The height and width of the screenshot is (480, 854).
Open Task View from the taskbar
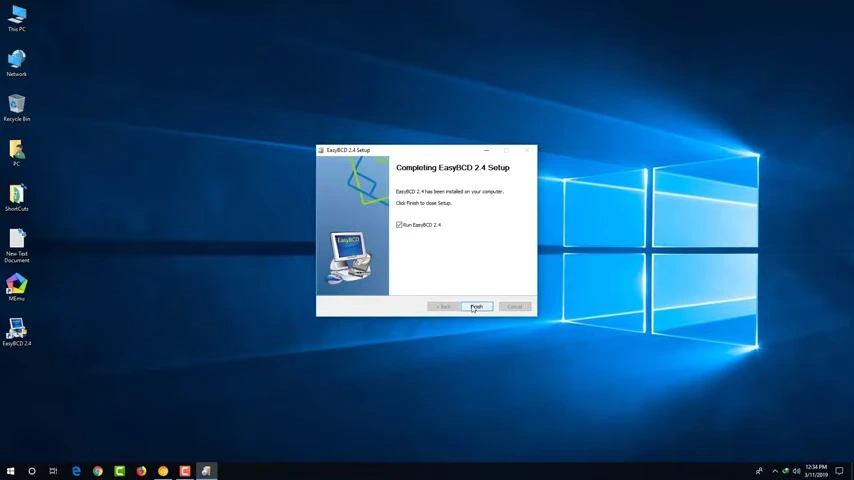pos(53,471)
